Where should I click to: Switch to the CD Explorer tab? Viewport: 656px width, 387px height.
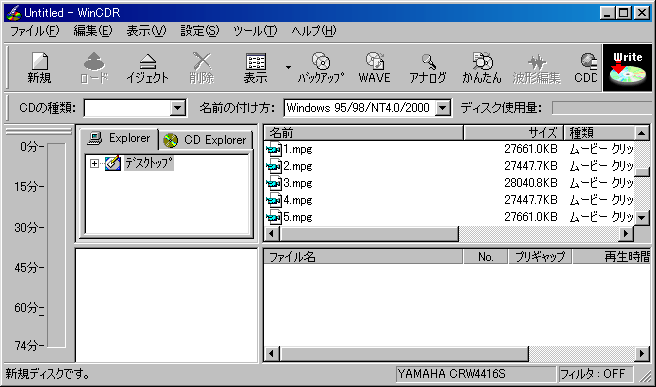pos(205,140)
